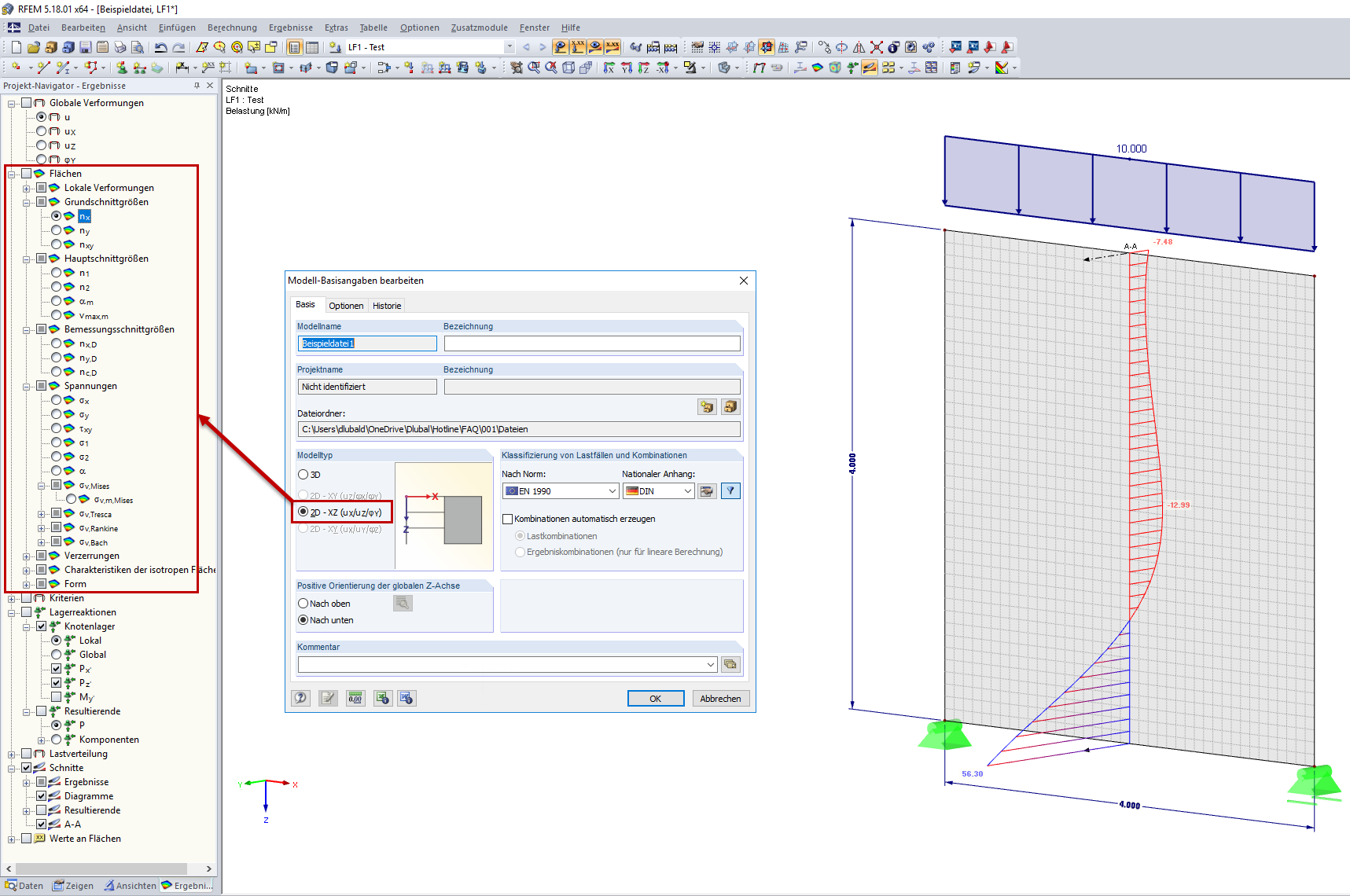Click the Print toolbar icon
This screenshot has width=1350, height=896.
click(x=120, y=47)
